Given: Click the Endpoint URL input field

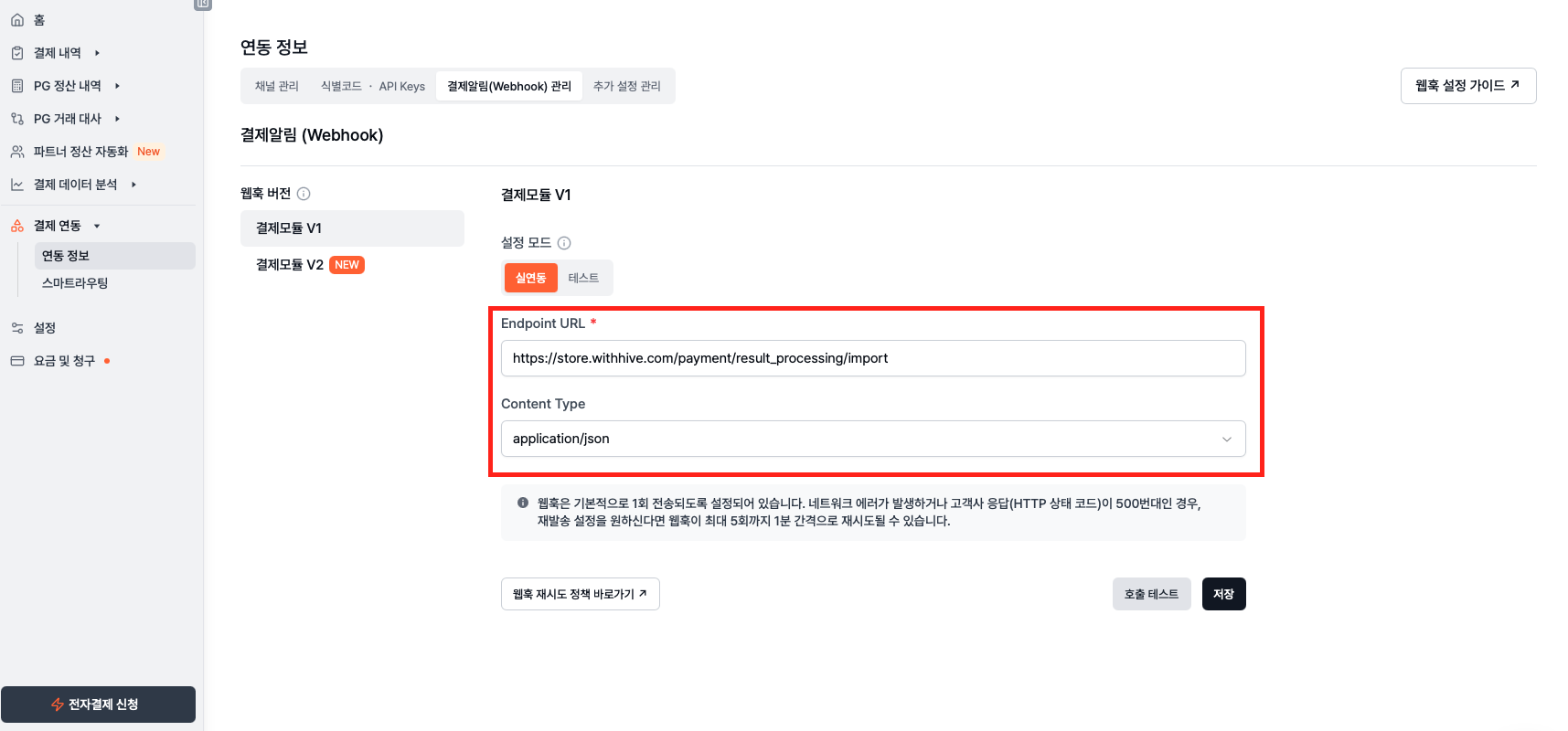Looking at the screenshot, I should [872, 358].
